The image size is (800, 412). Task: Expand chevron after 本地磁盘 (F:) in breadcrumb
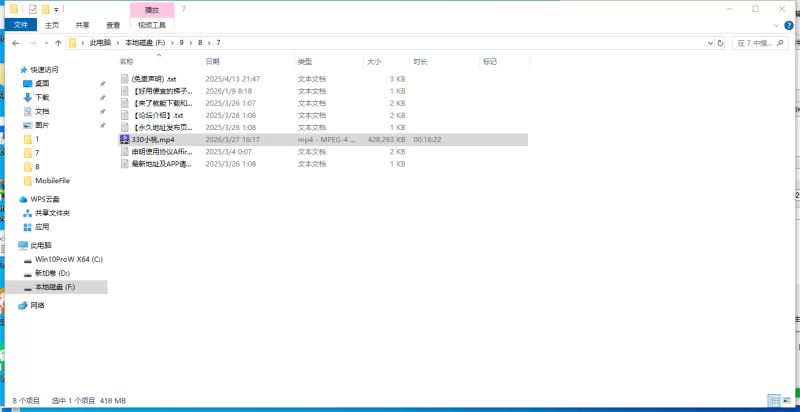[172, 43]
